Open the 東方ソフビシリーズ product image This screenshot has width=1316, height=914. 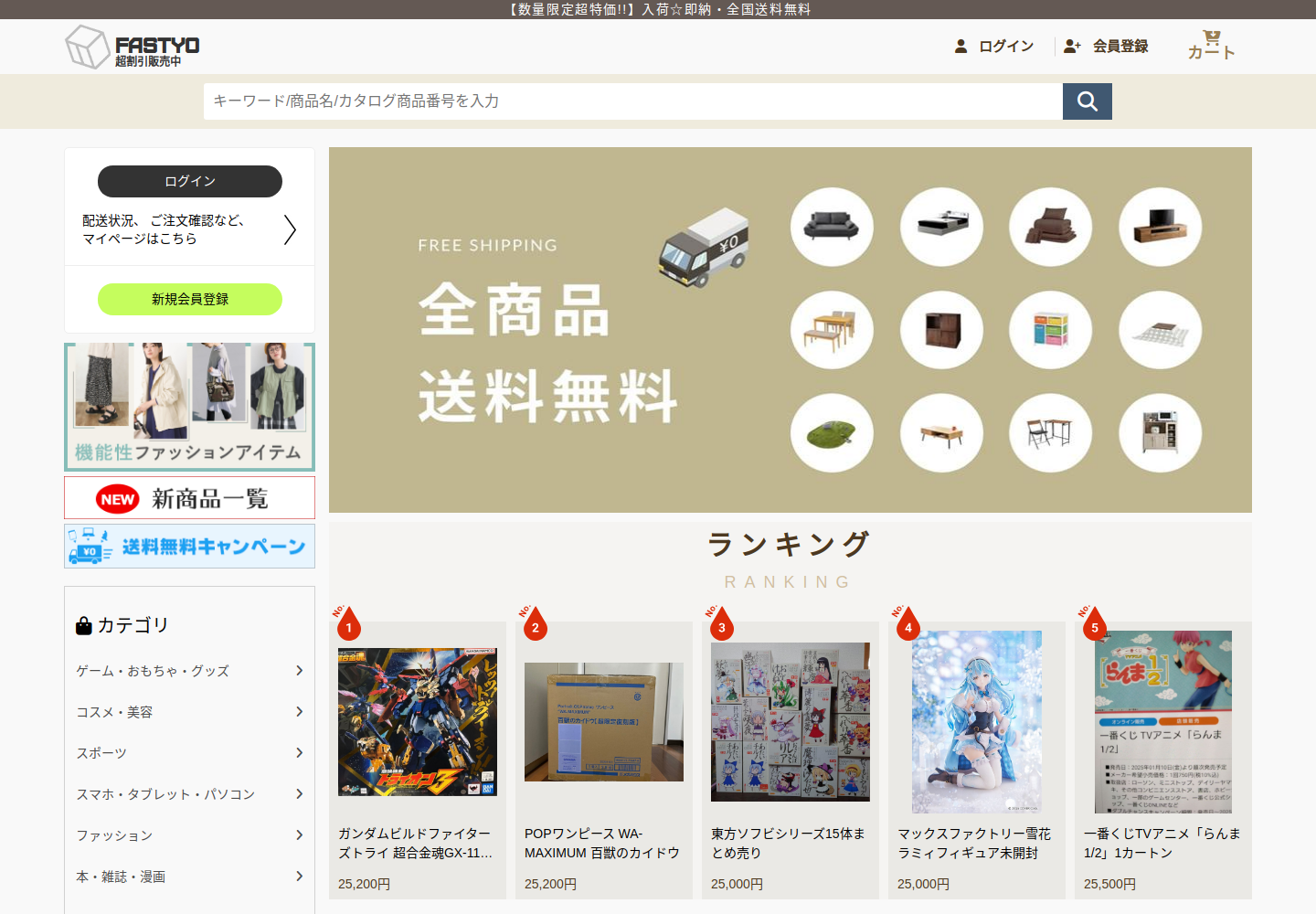[791, 722]
